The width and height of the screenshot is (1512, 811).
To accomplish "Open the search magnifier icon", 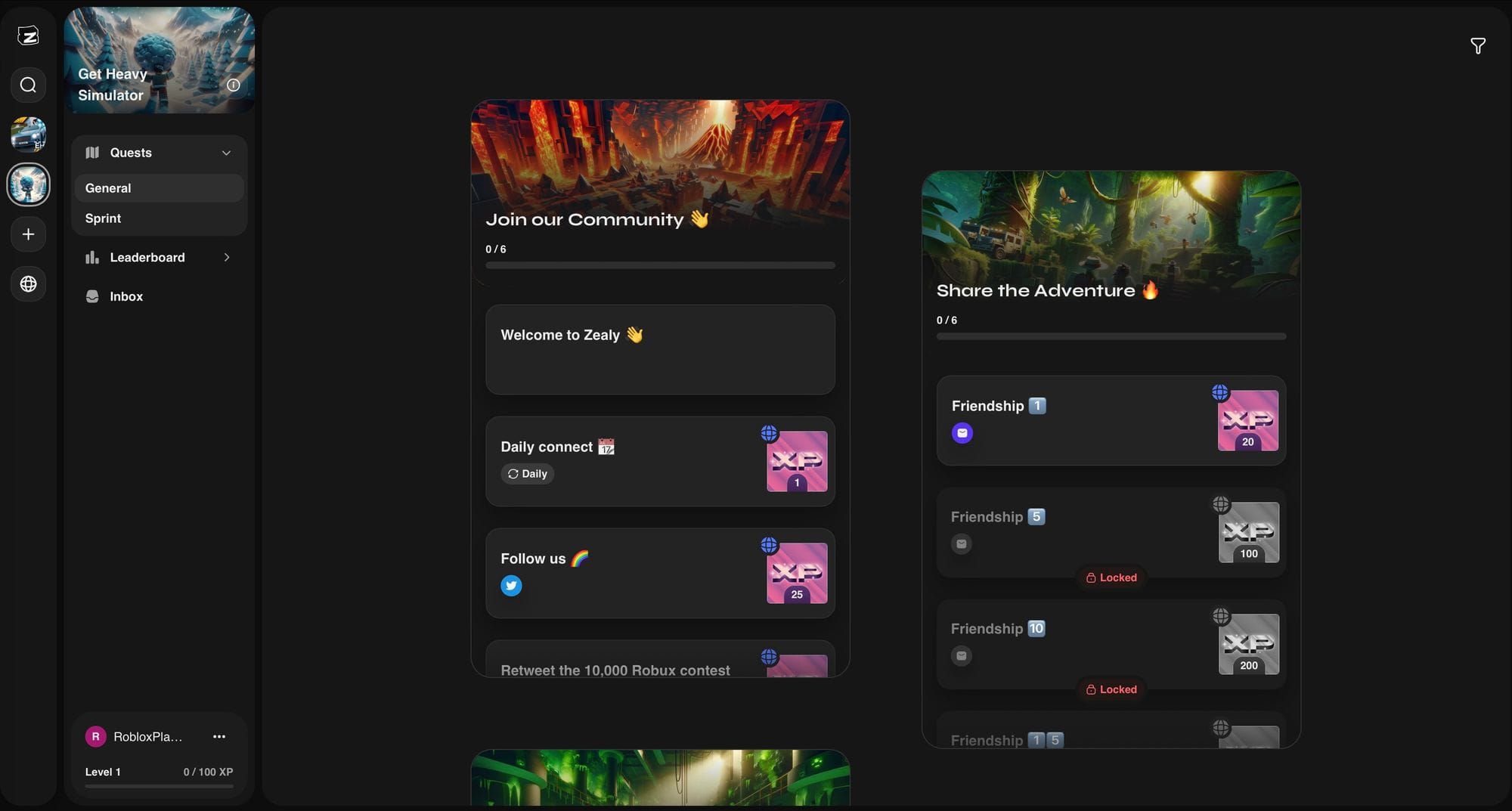I will point(28,85).
